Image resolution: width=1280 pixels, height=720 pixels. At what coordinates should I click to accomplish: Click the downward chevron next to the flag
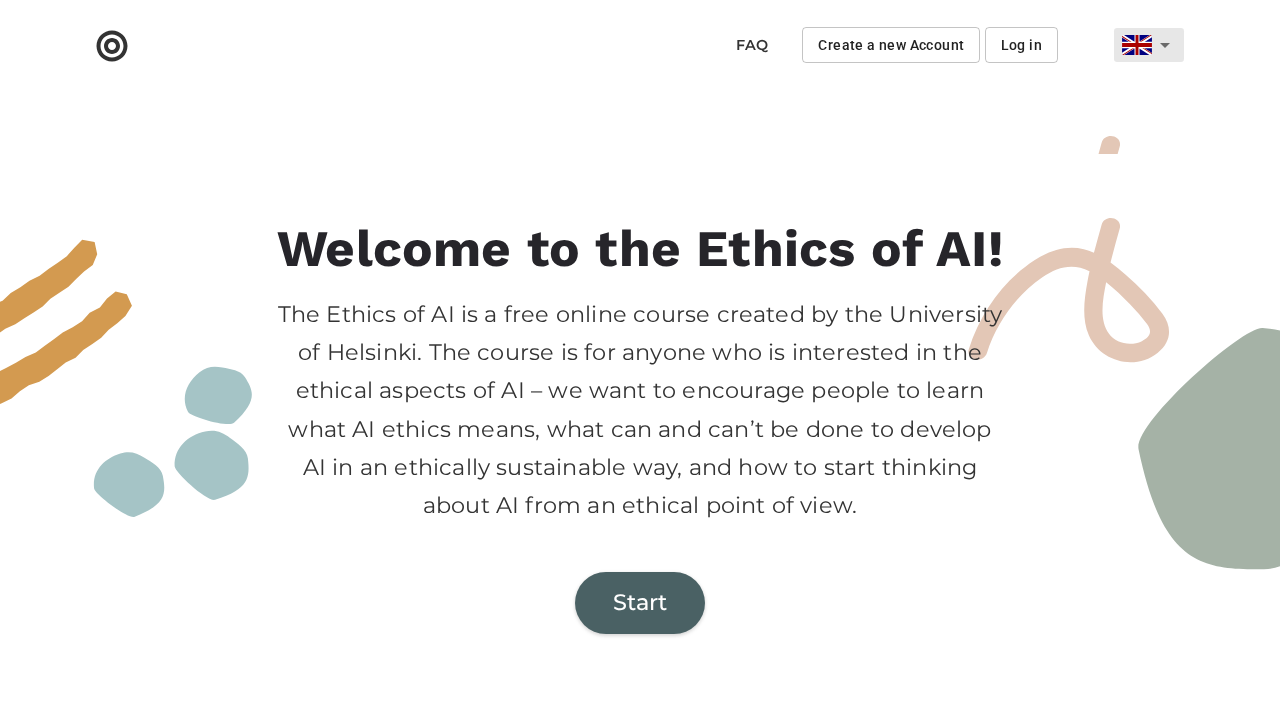tap(1167, 44)
